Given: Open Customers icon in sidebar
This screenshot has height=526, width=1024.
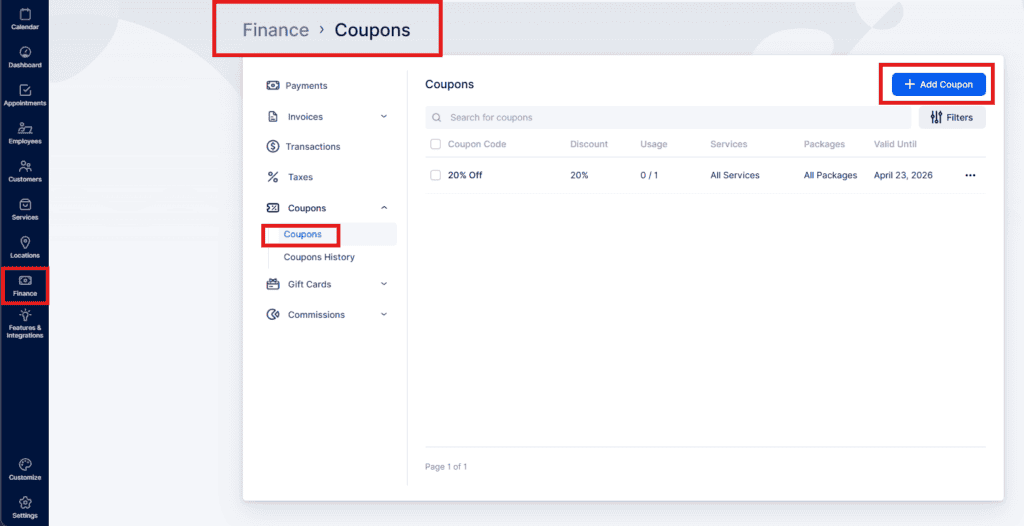Looking at the screenshot, I should [25, 166].
